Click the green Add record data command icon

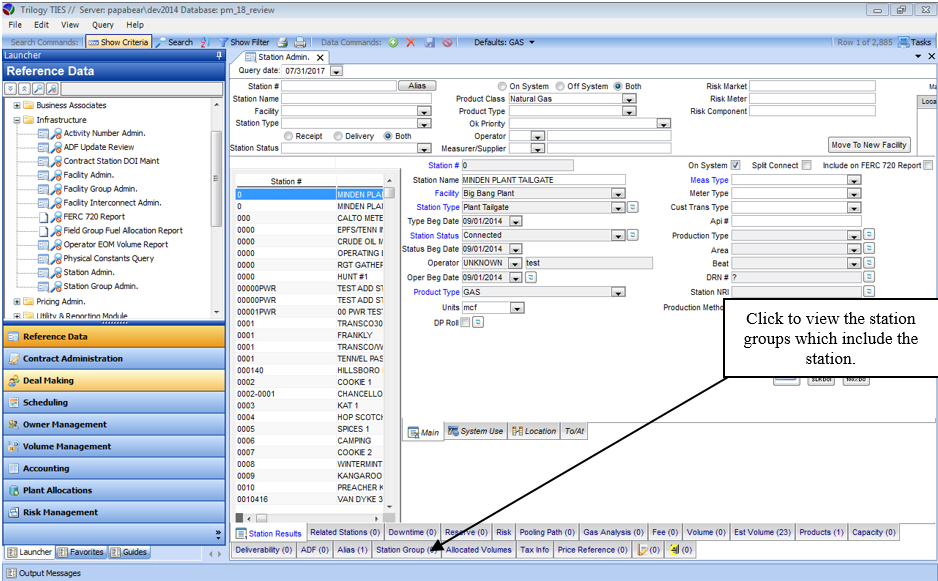(393, 43)
